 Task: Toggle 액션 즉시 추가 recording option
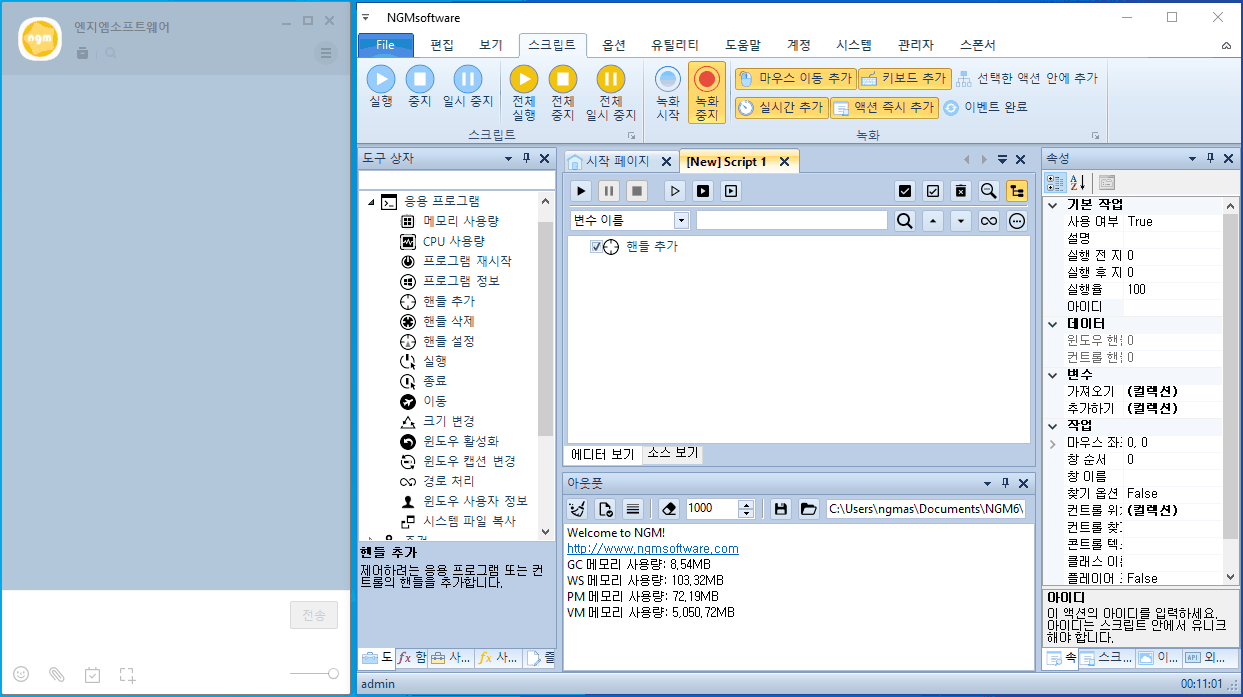[x=884, y=107]
